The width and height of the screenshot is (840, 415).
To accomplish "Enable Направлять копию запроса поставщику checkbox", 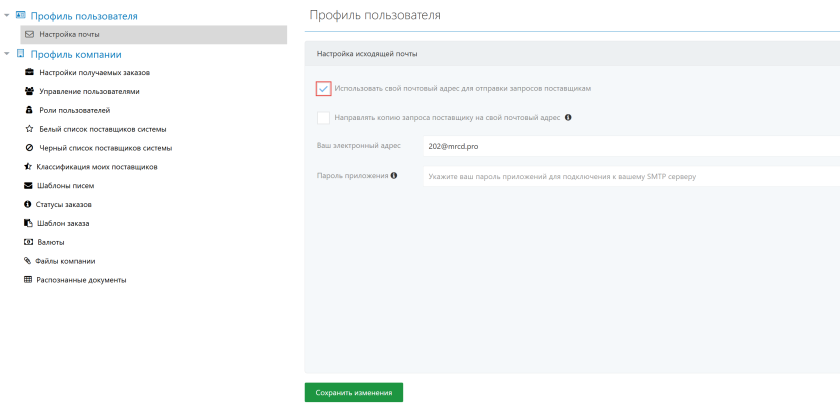I will pos(323,117).
